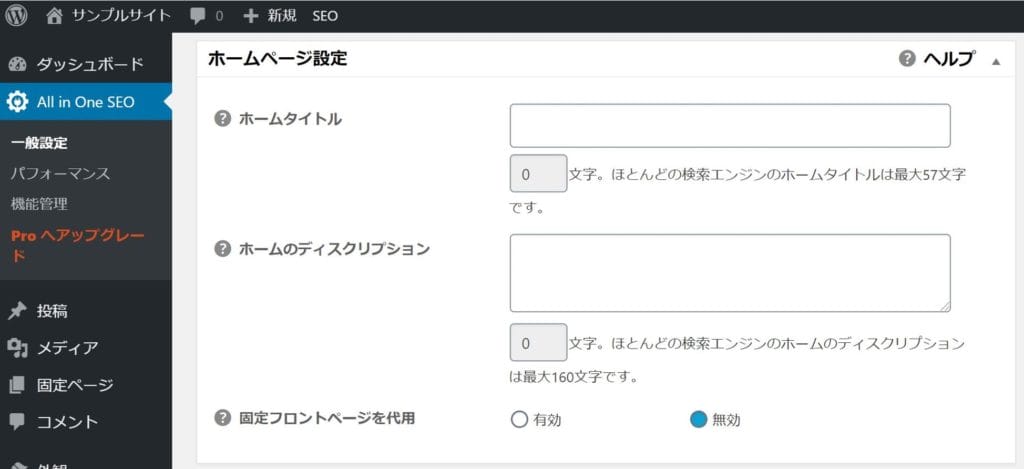Open ヘルプ question mark icon in panel header
The height and width of the screenshot is (469, 1024).
907,59
